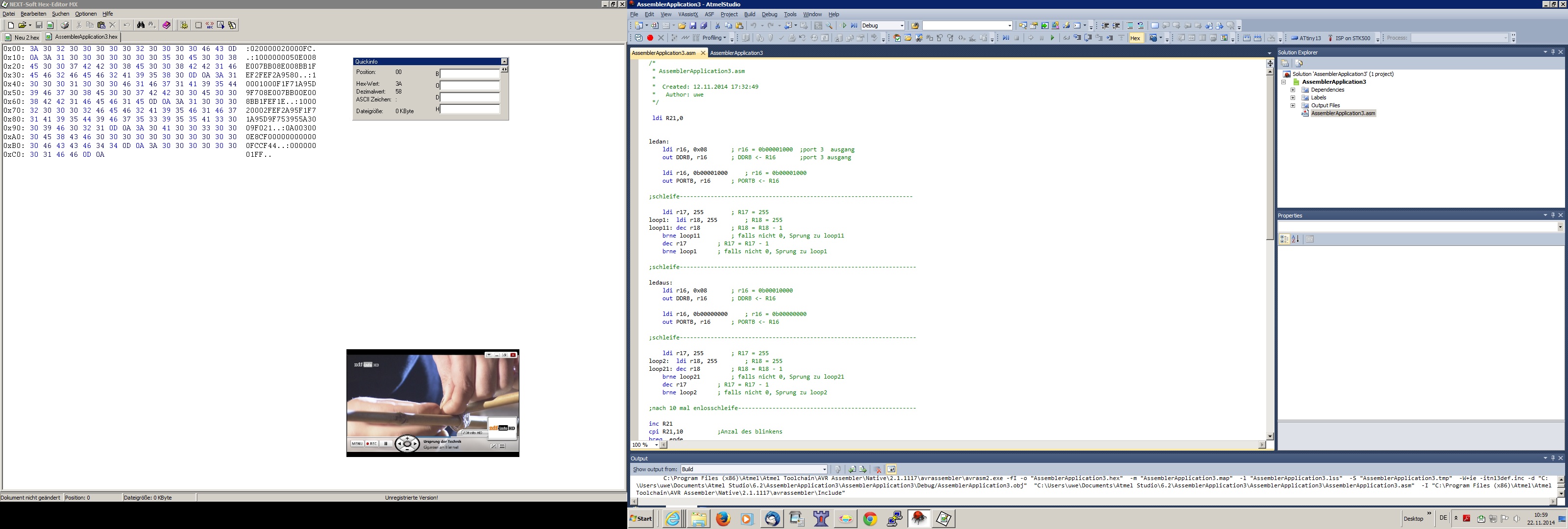Click the pause button in video player
This screenshot has width=1568, height=529.
coord(386,444)
